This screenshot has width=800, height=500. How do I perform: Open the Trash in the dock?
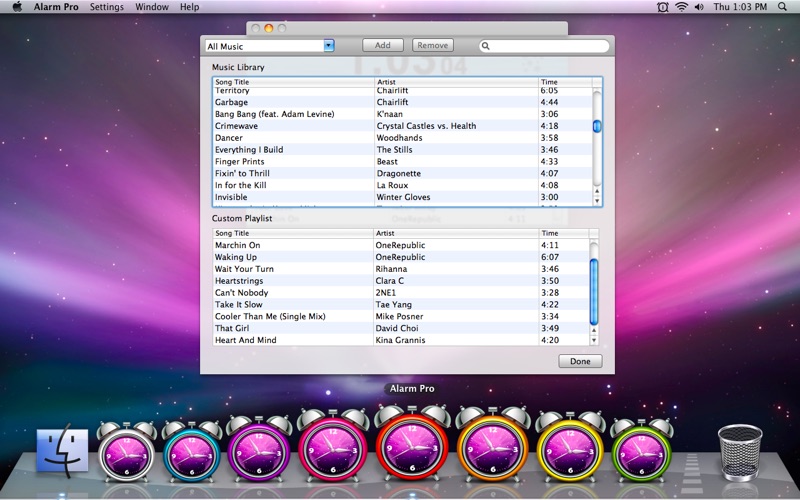tap(739, 451)
